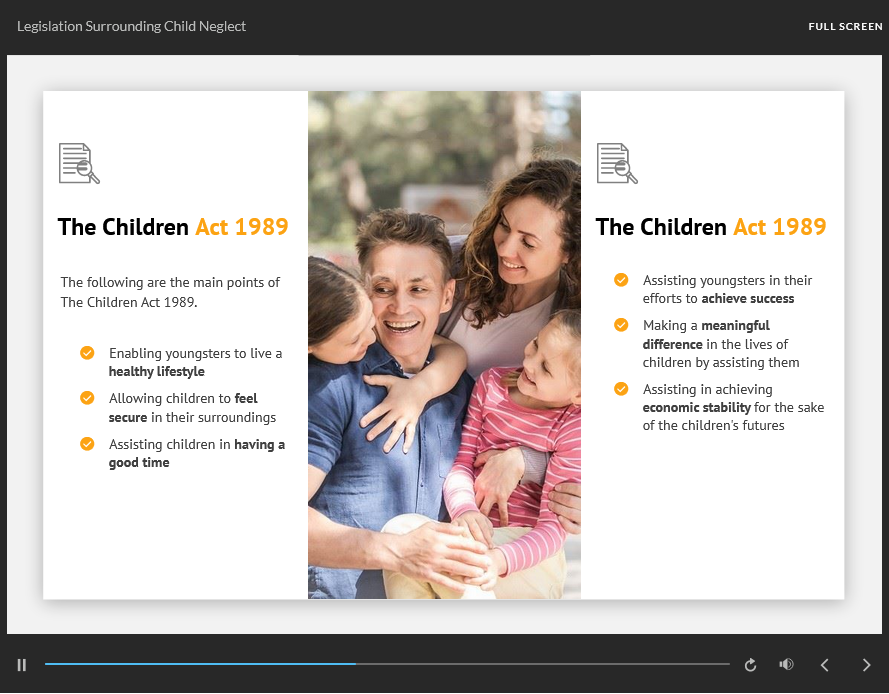Click checkmark beside achieve success
Viewport: 889px width, 694px height.
tap(621, 280)
